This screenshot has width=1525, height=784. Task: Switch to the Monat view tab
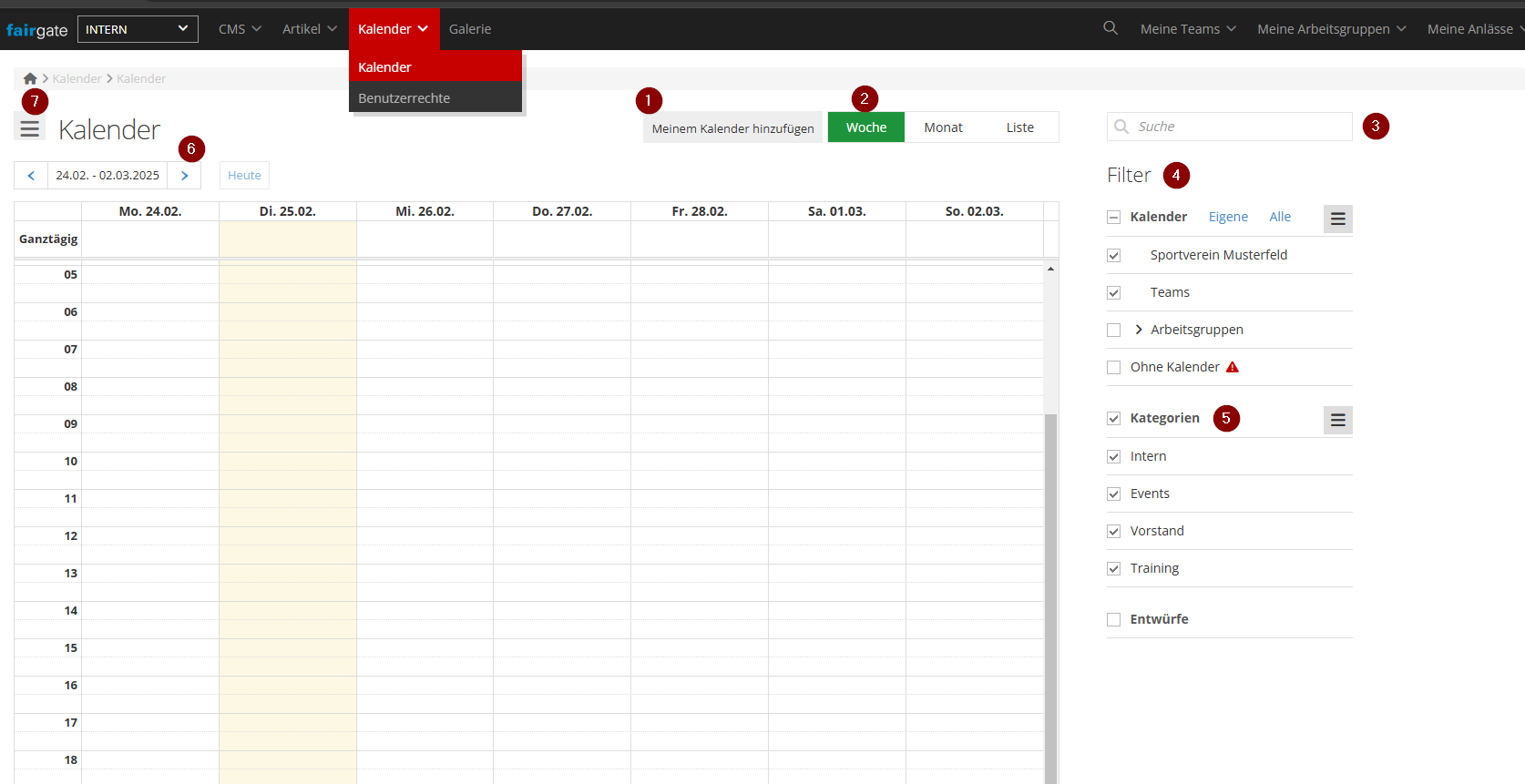click(943, 127)
